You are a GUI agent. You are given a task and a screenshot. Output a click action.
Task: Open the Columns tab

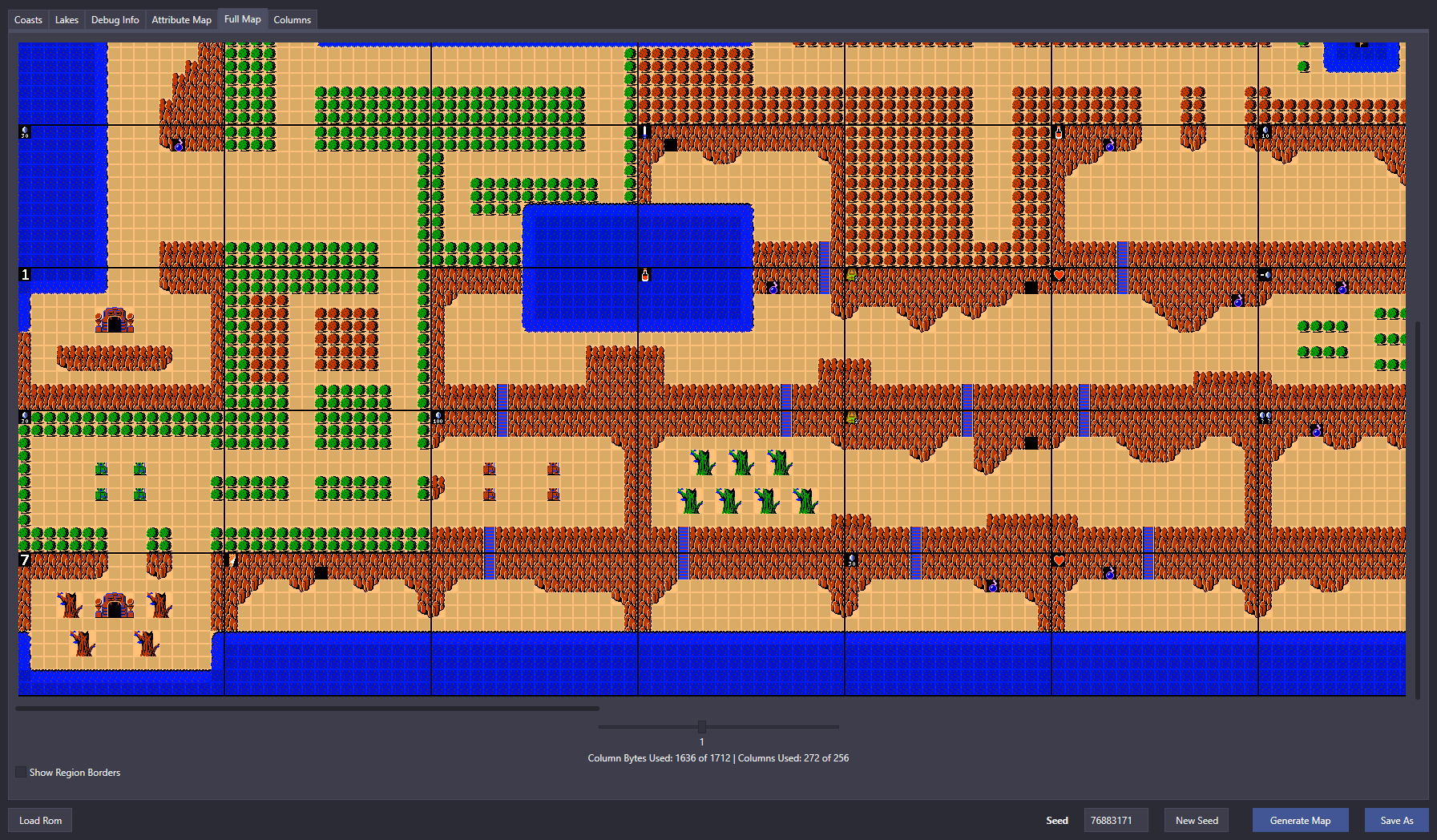[292, 20]
